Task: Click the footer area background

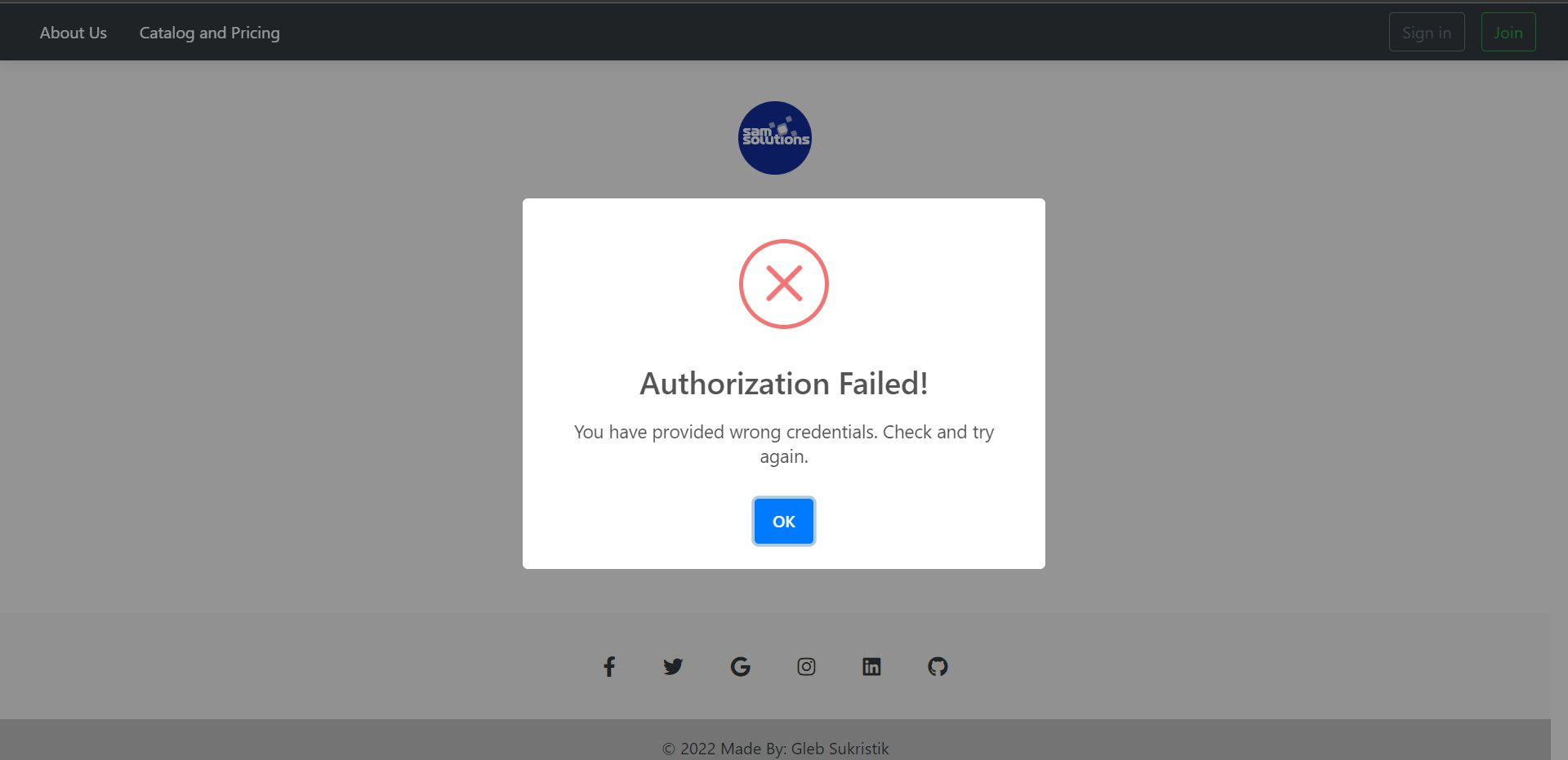Action: [x=327, y=666]
